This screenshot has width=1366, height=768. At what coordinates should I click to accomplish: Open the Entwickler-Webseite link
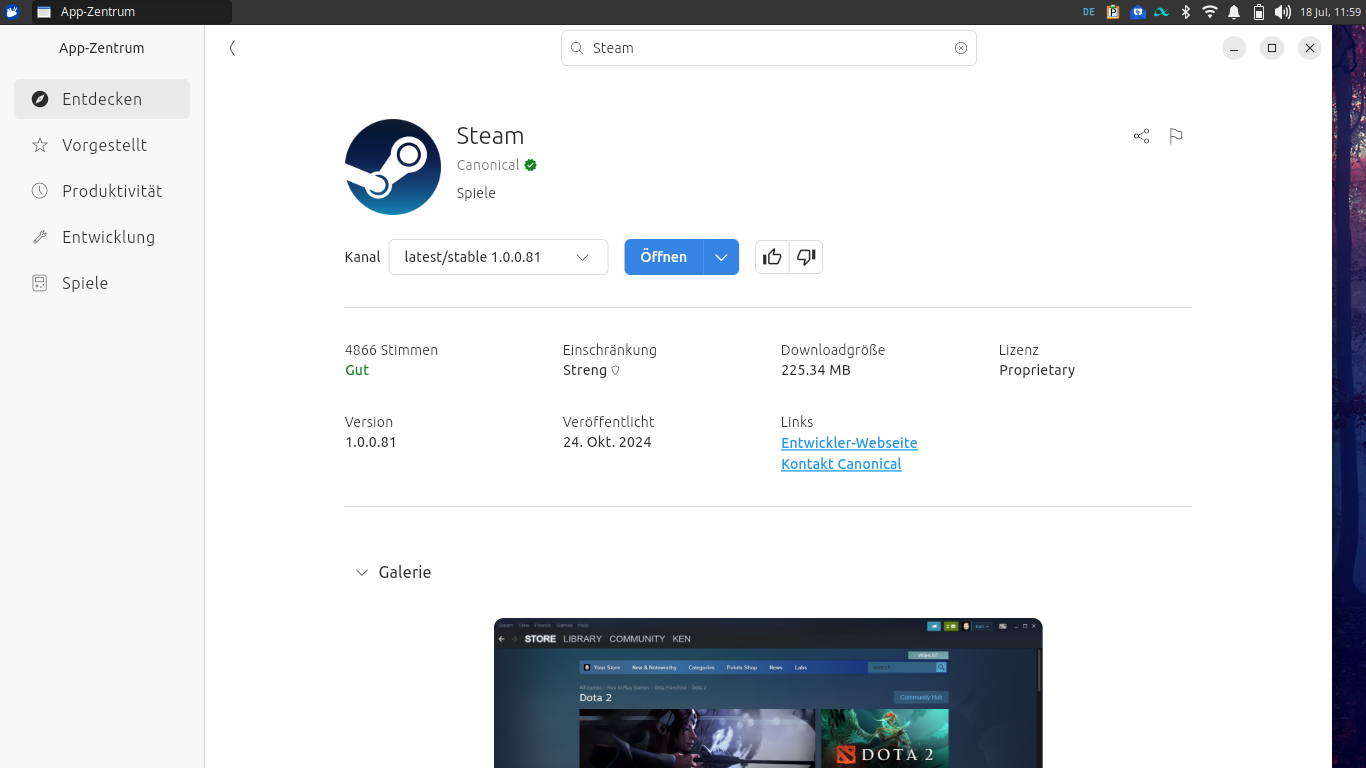849,443
